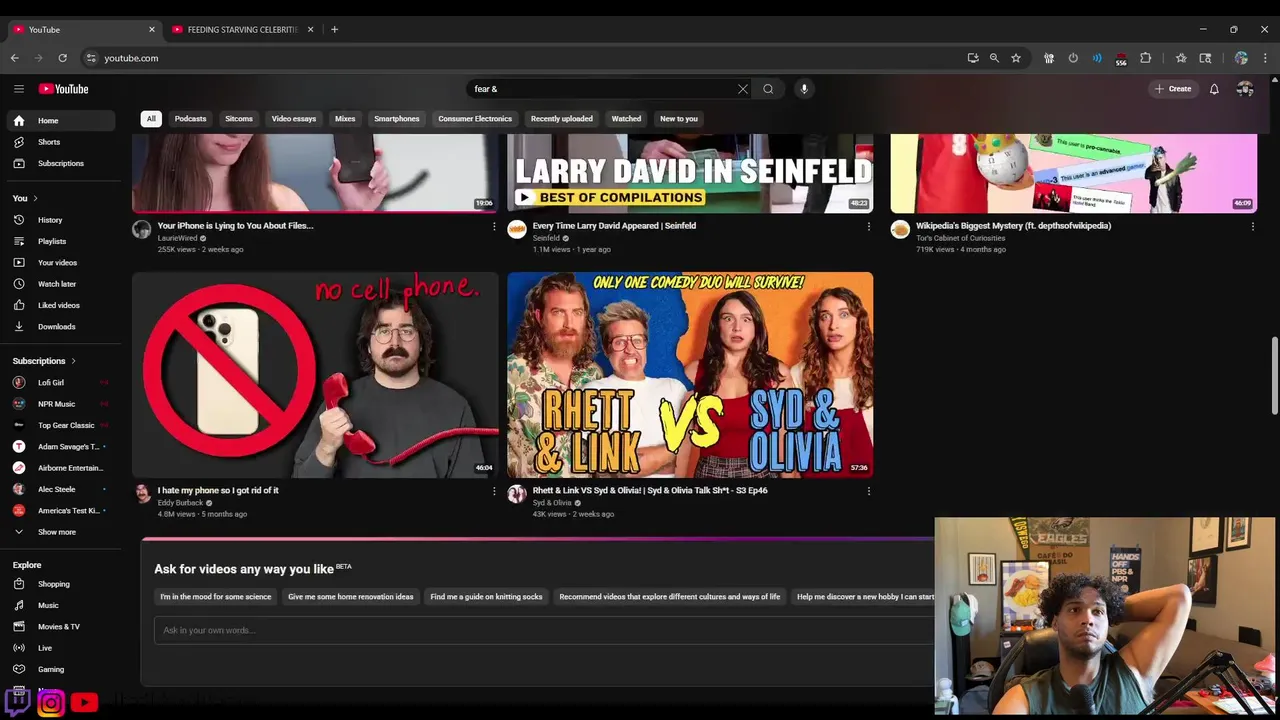Select the Consumer Electronics filter chip
Screen dimensions: 1280x720
pyautogui.click(x=475, y=119)
